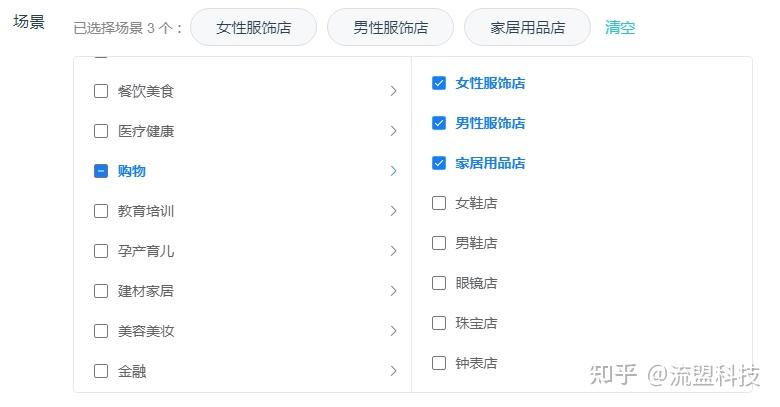Toggle the 购物 category checkbox
This screenshot has width=780, height=407.
coord(101,171)
